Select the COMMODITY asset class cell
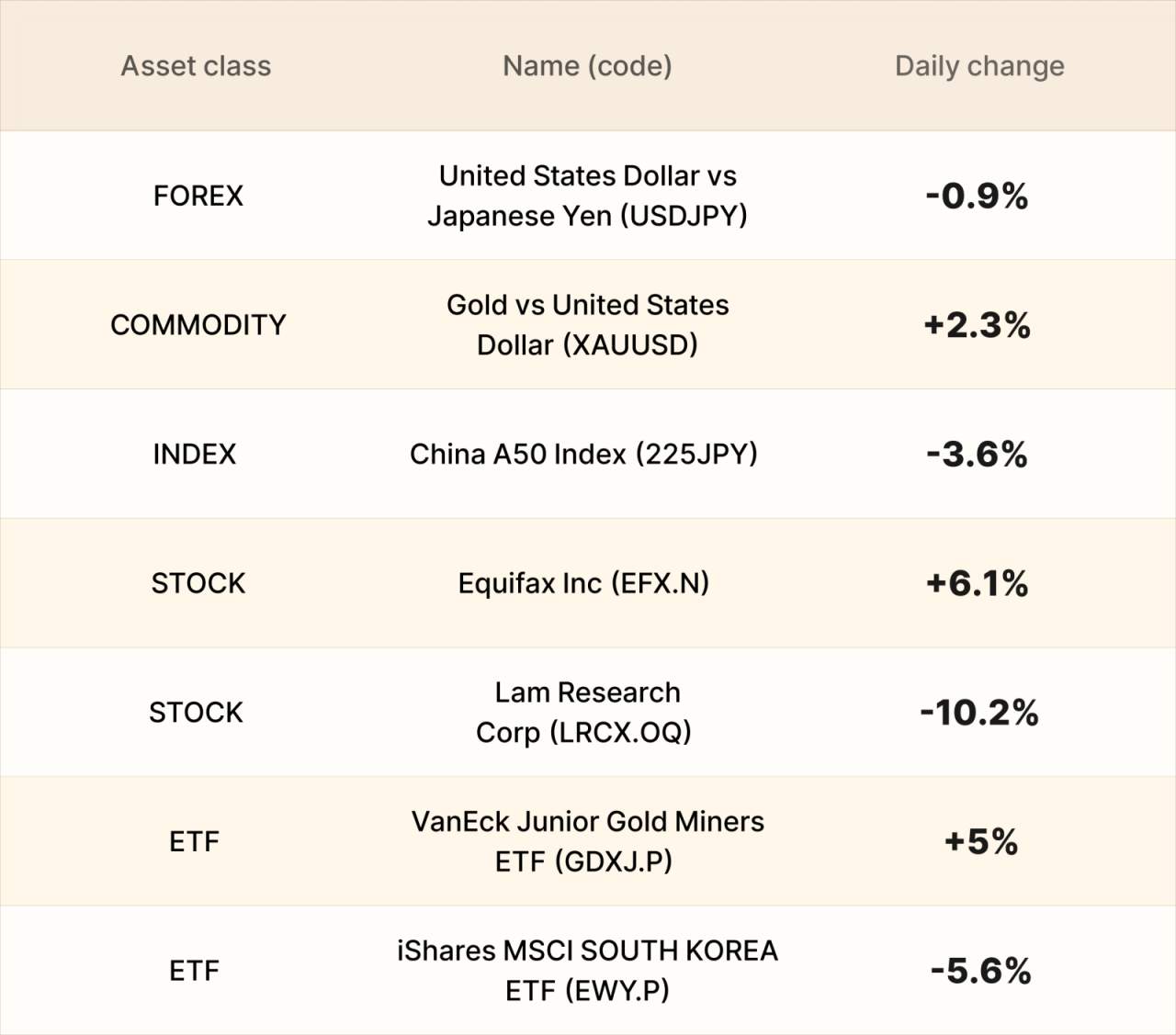Image resolution: width=1176 pixels, height=1035 pixels. [x=198, y=325]
